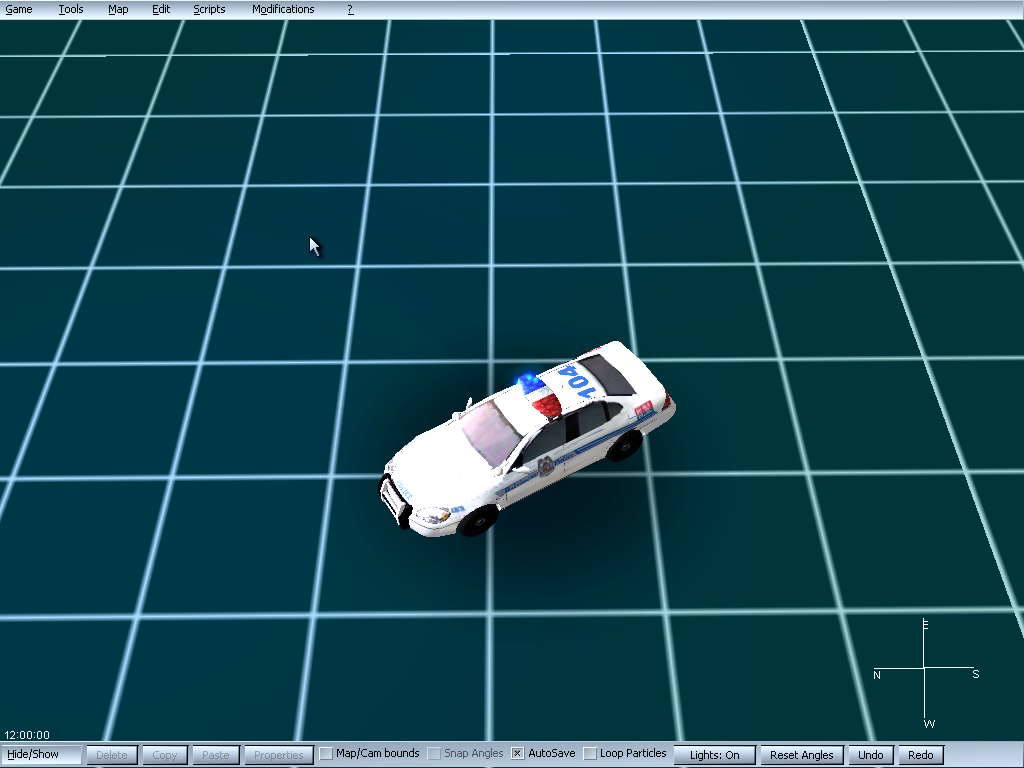Click the Paste button

(x=215, y=754)
